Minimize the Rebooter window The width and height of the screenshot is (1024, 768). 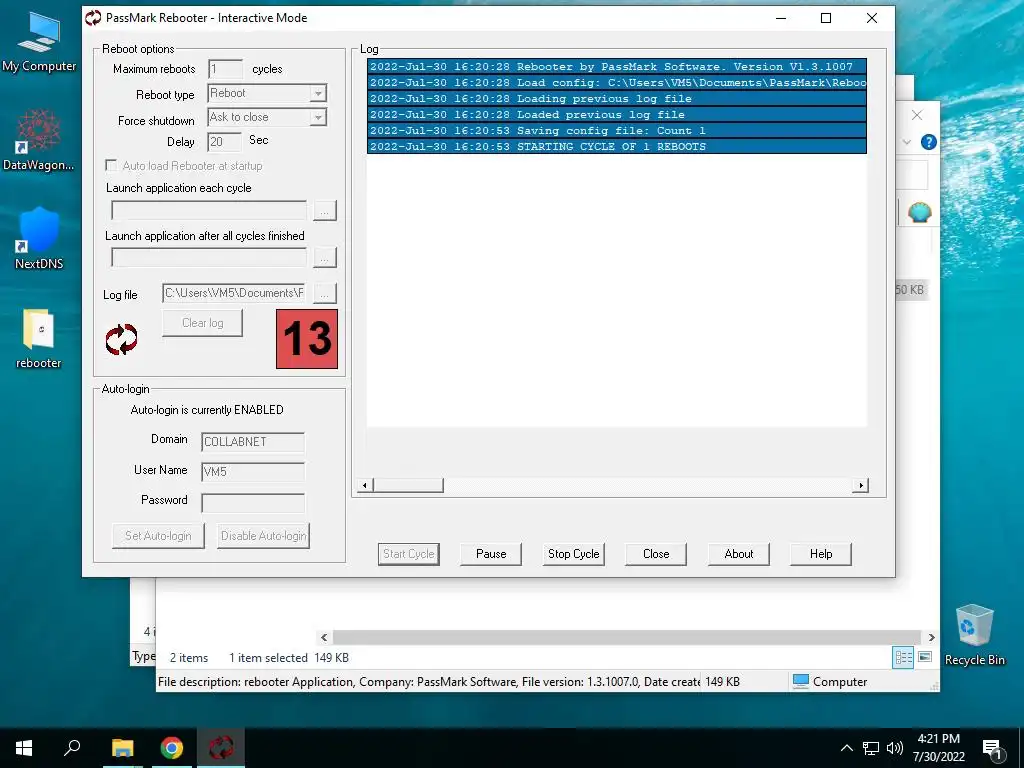780,18
